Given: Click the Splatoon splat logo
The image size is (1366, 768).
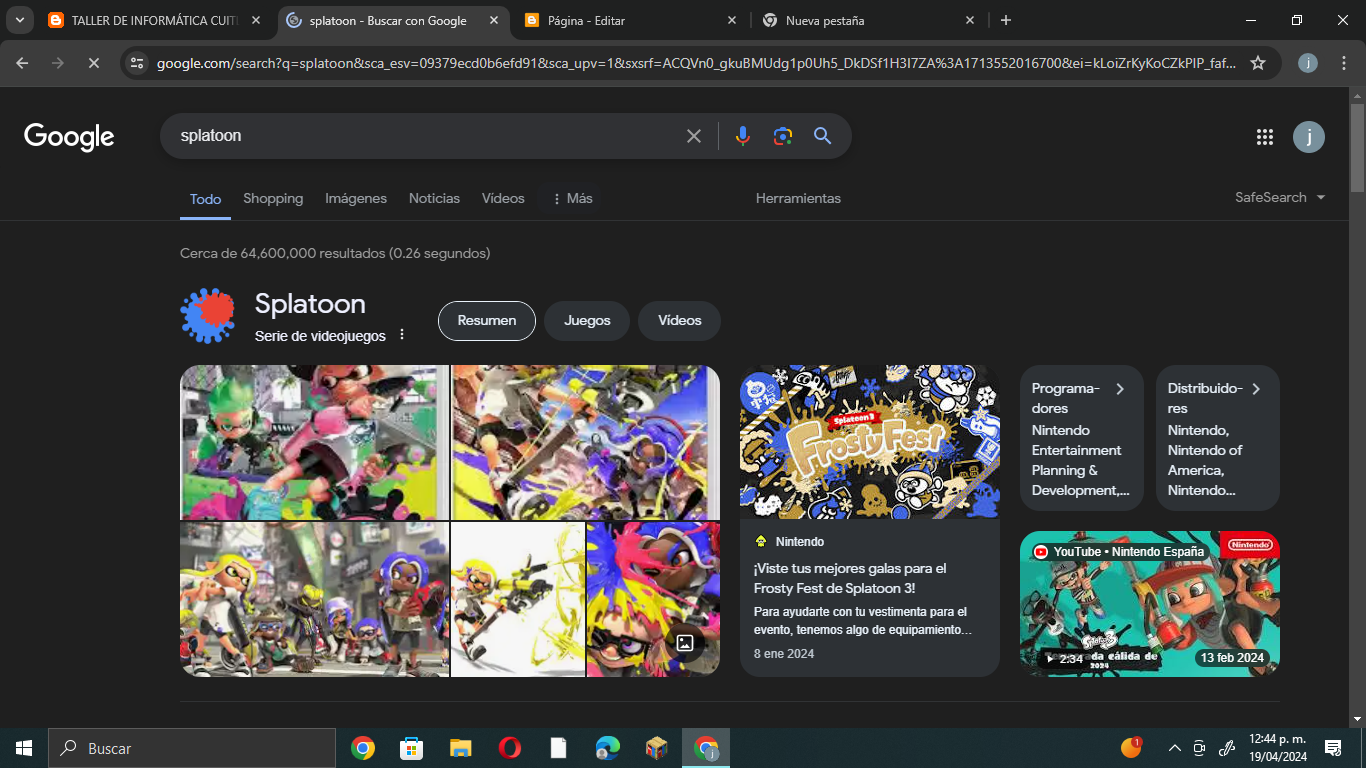Looking at the screenshot, I should coord(207,316).
